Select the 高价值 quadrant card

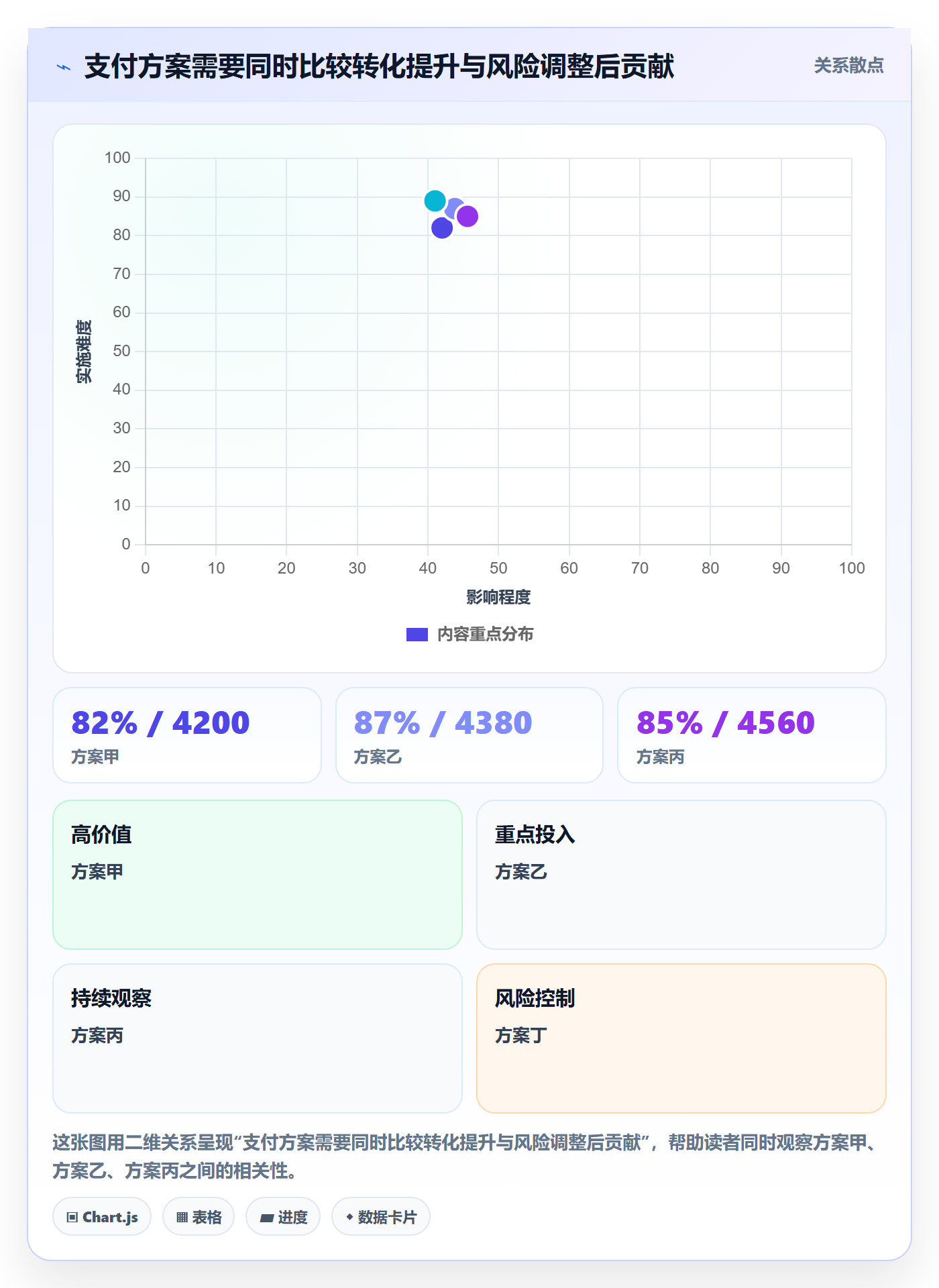[x=258, y=875]
